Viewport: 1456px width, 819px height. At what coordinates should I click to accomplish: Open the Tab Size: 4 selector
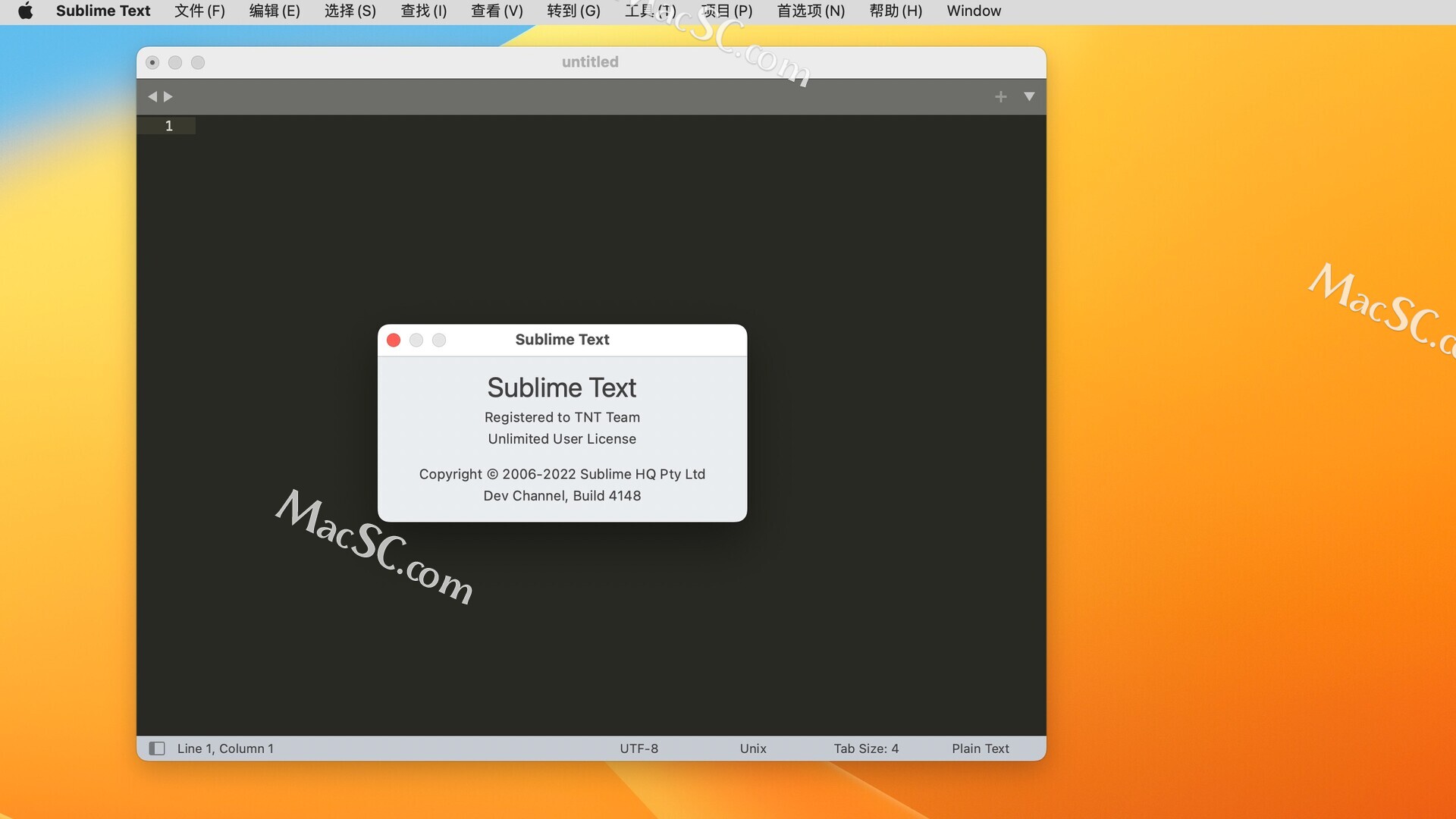pyautogui.click(x=866, y=748)
